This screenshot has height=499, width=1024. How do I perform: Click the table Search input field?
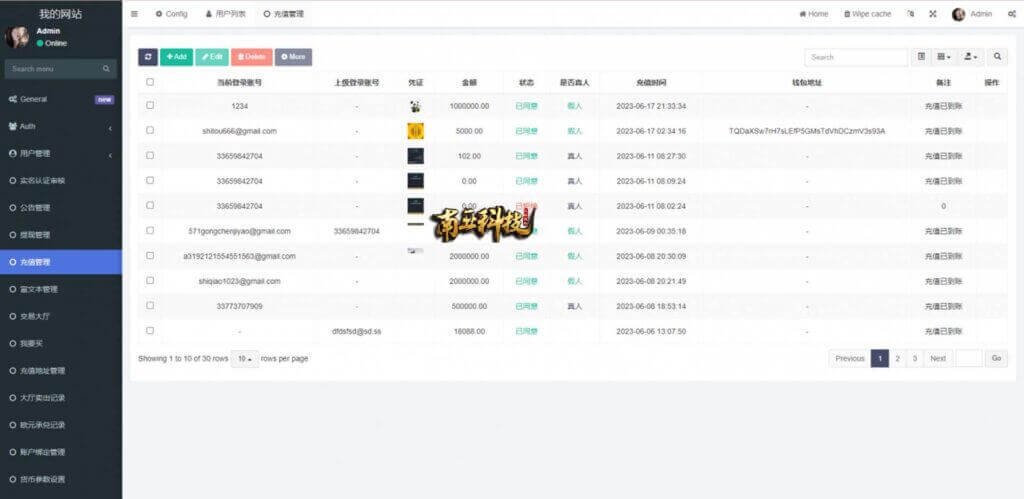(855, 57)
